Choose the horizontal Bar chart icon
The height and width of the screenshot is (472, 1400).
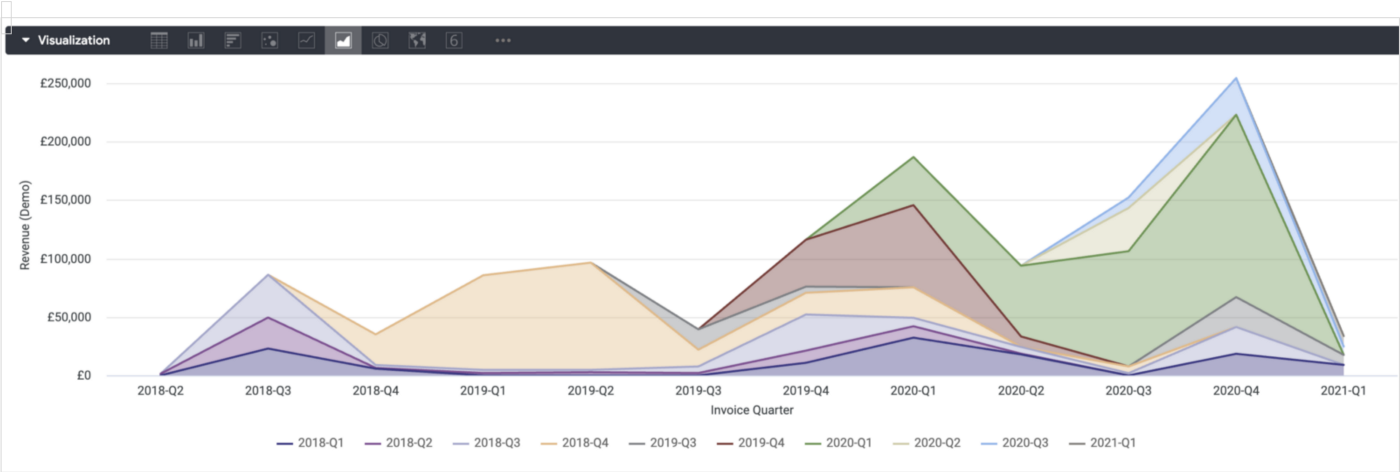[233, 41]
